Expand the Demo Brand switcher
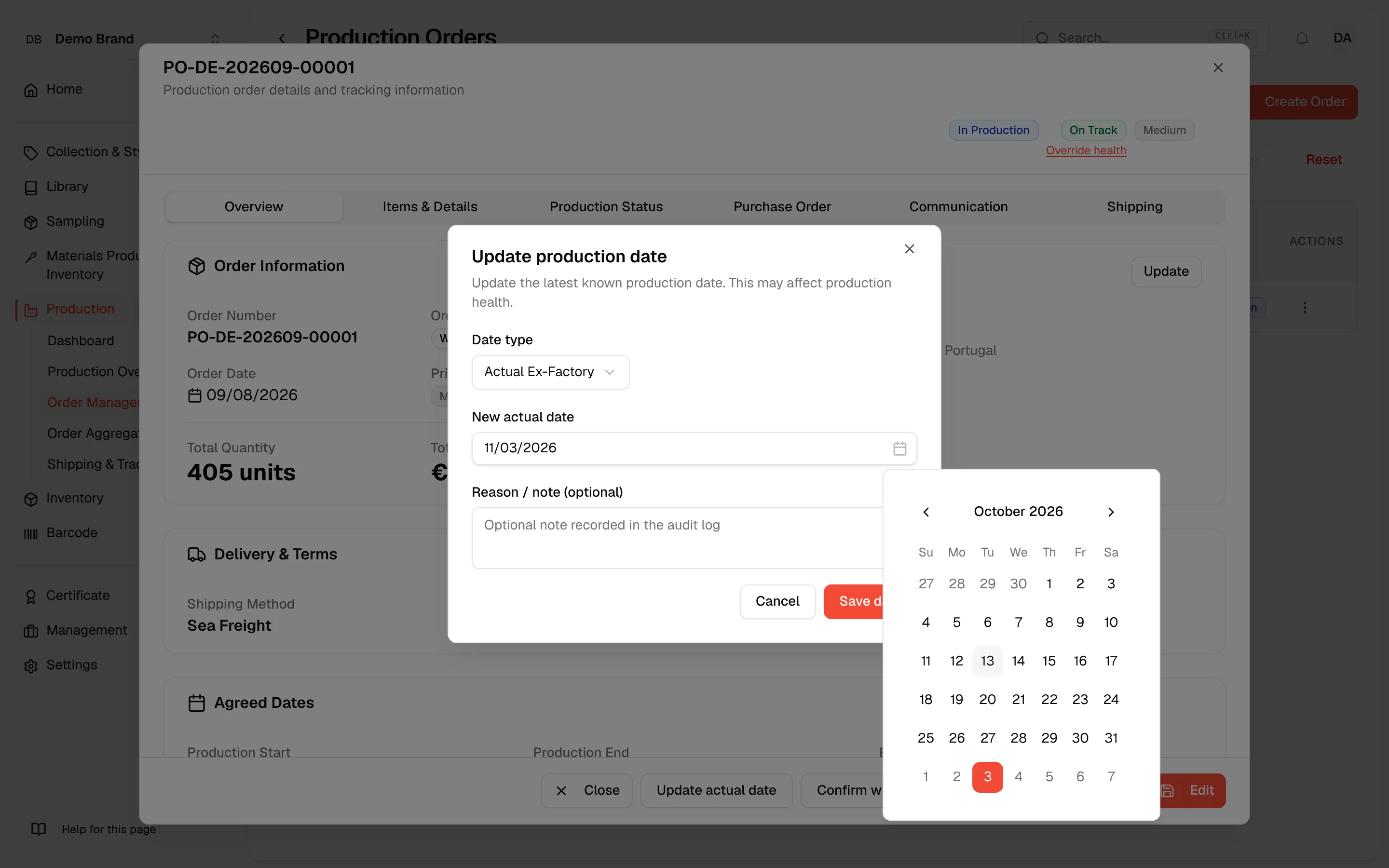This screenshot has height=868, width=1389. click(215, 39)
